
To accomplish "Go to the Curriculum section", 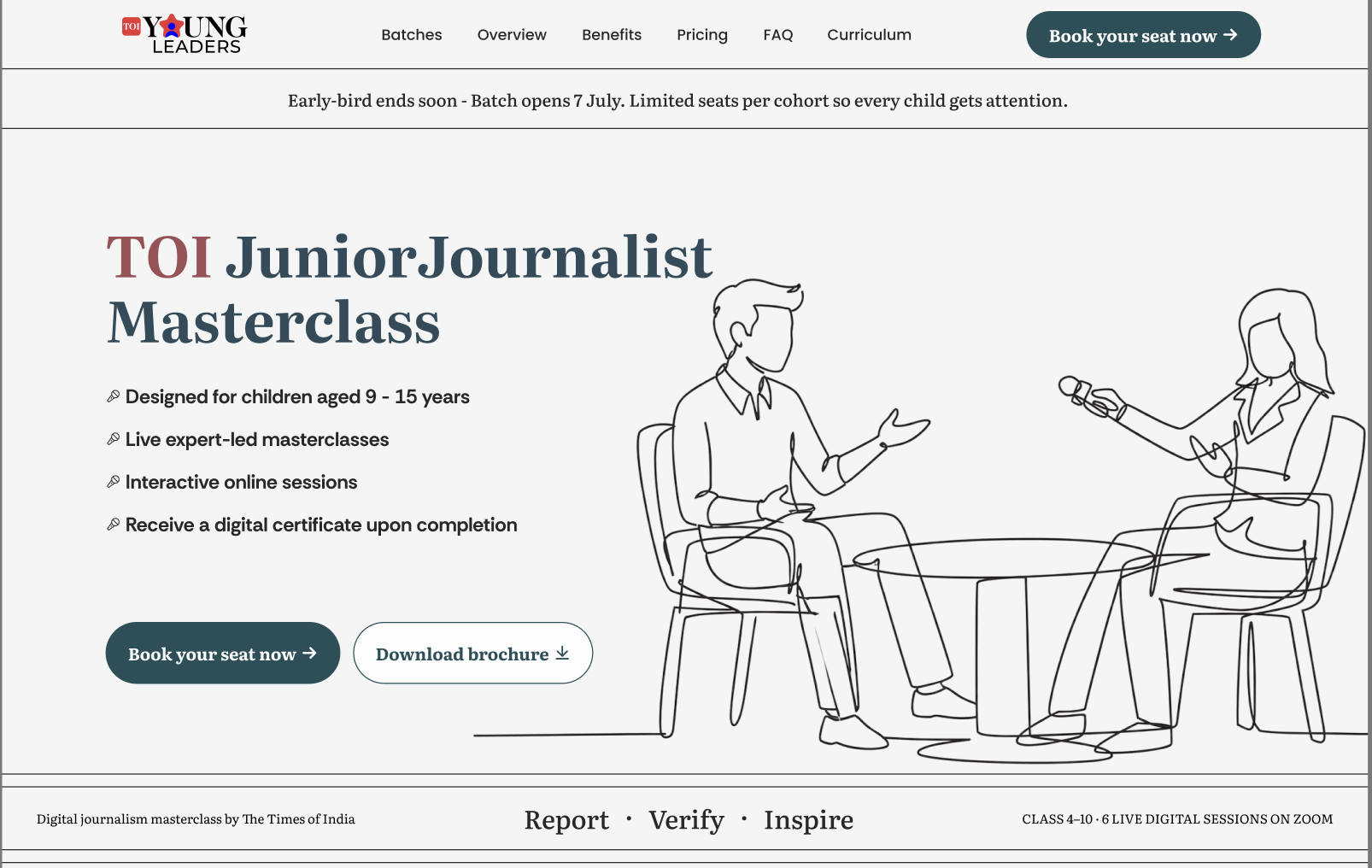I will point(869,35).
